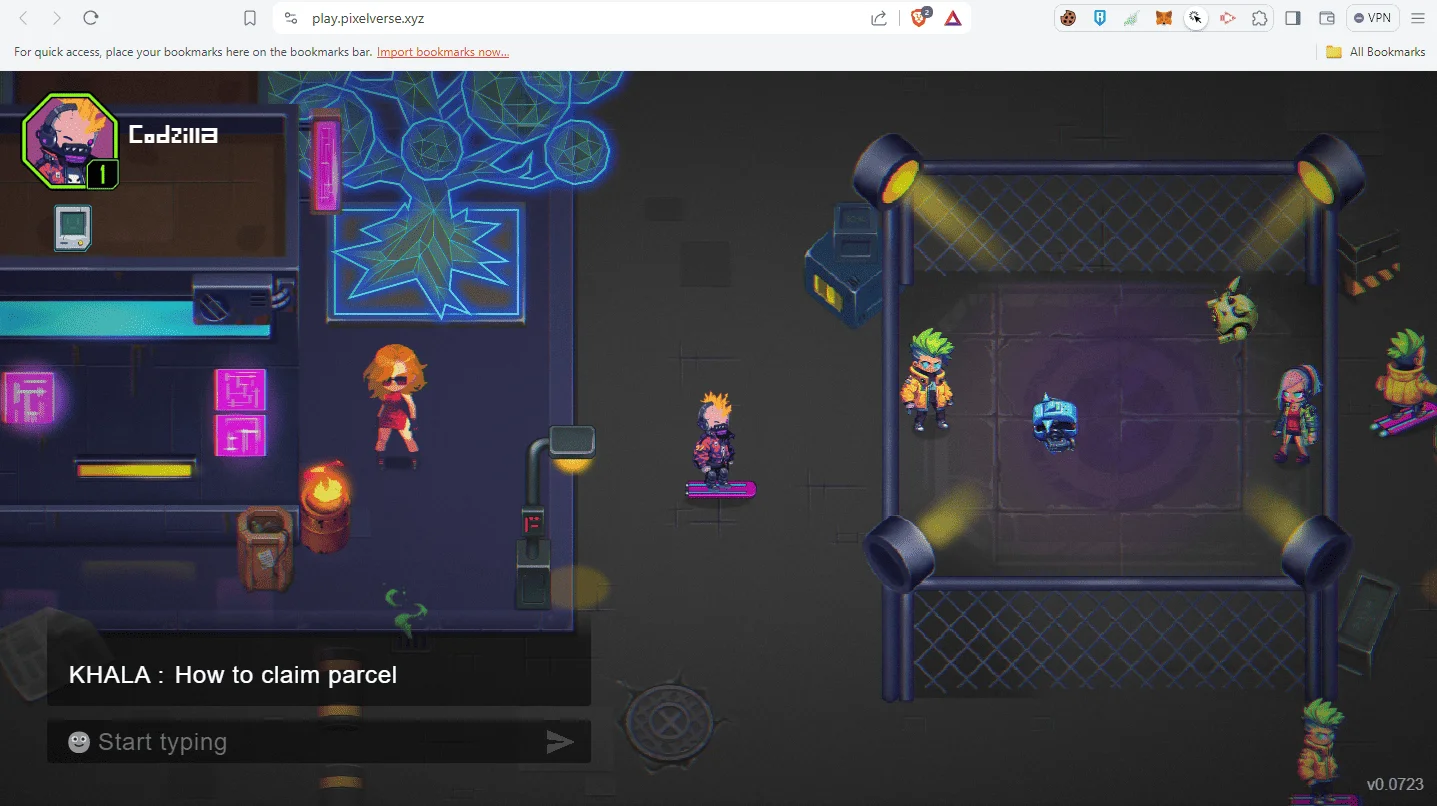Click the VPN button
This screenshot has width=1437, height=806.
pos(1372,18)
